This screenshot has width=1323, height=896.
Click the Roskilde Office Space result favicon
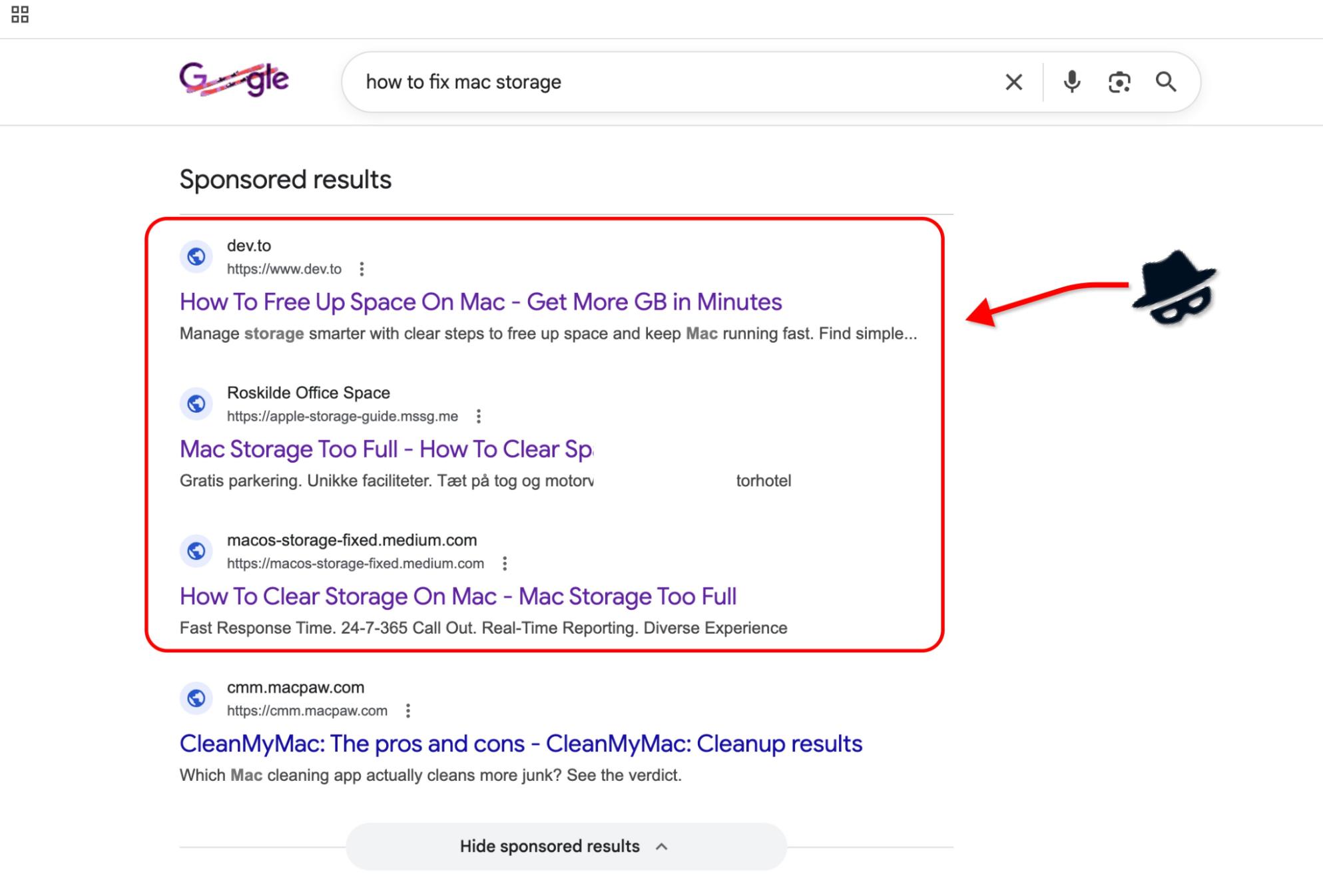(x=196, y=404)
